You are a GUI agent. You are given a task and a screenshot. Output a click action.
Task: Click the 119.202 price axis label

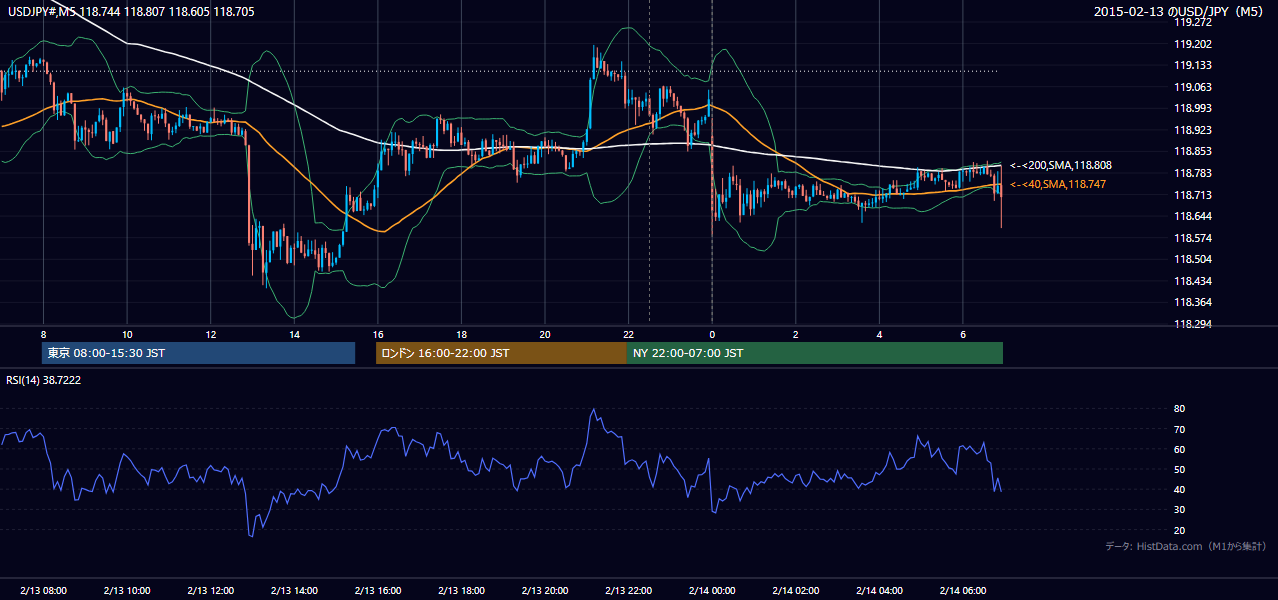(1193, 44)
